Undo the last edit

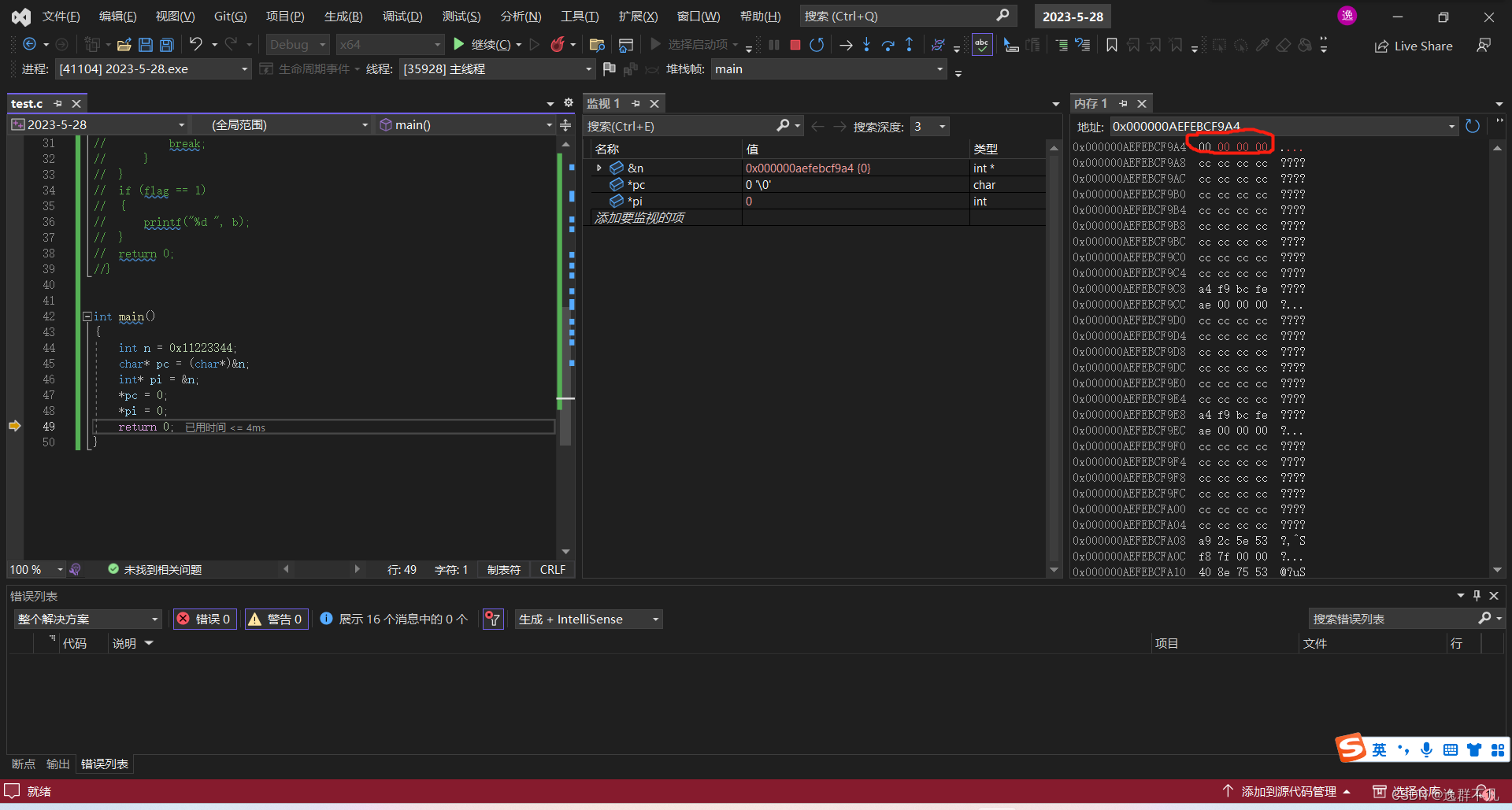coord(196,45)
